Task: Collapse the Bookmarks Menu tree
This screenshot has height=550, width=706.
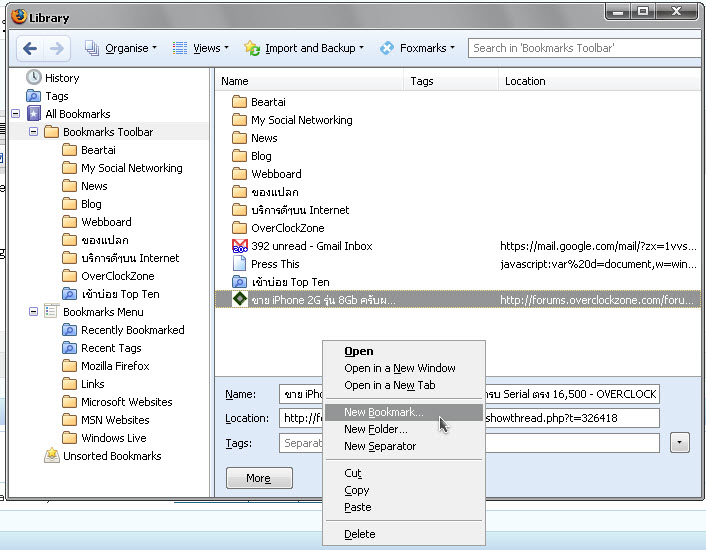Action: click(33, 311)
